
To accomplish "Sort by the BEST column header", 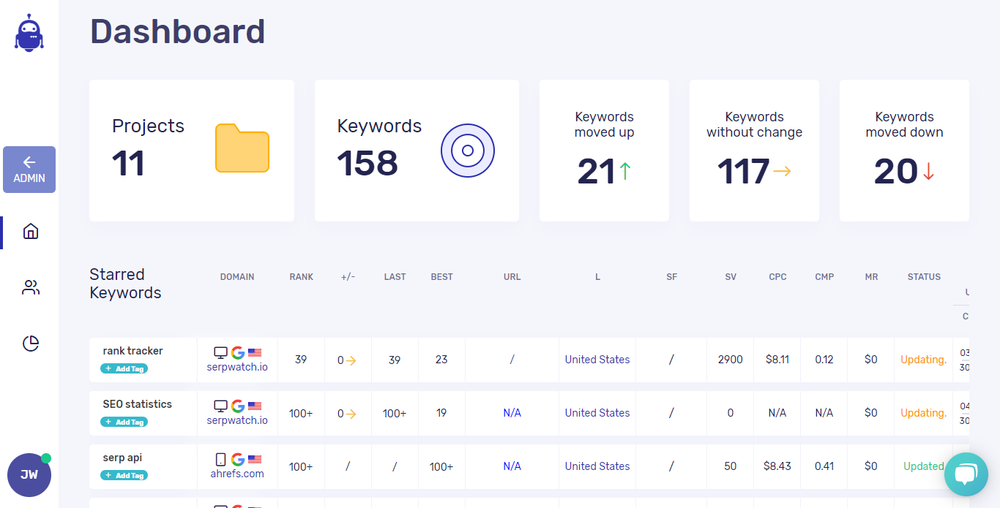I will pyautogui.click(x=442, y=277).
